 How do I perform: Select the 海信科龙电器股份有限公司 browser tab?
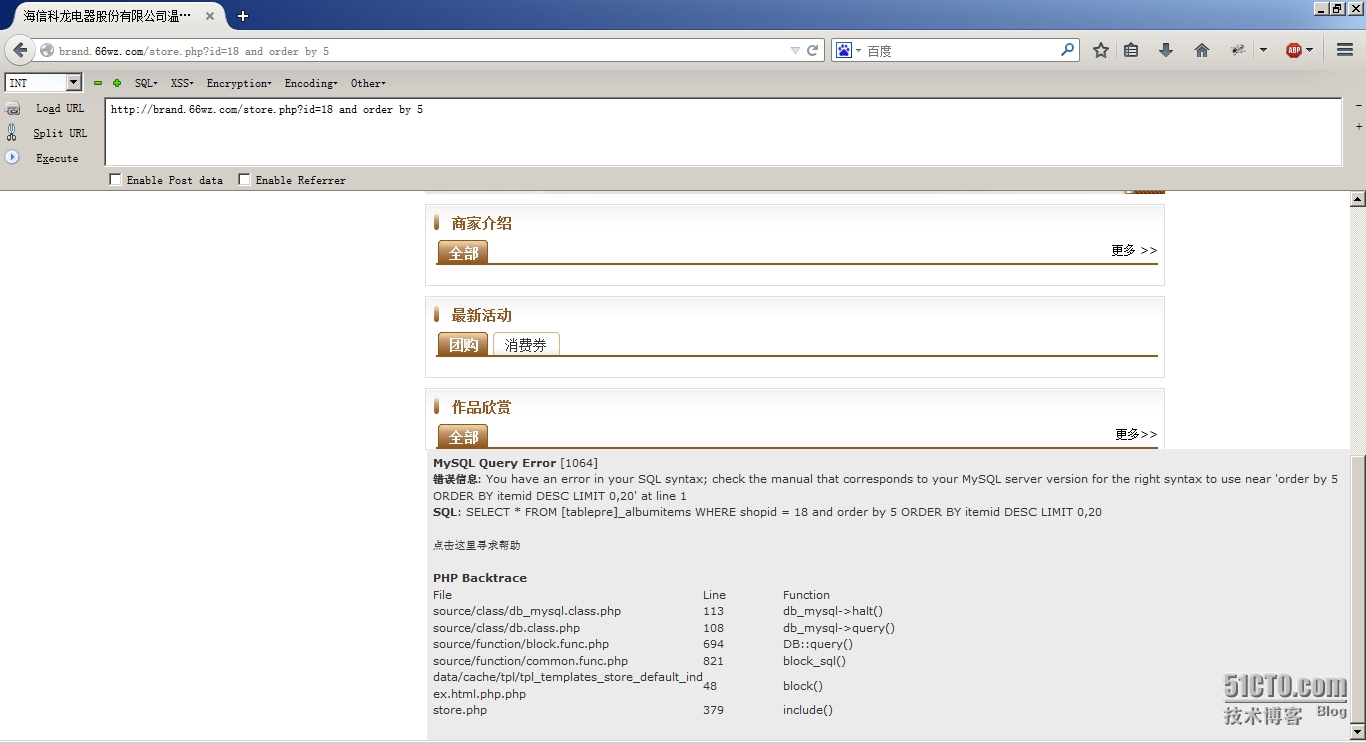pyautogui.click(x=113, y=16)
